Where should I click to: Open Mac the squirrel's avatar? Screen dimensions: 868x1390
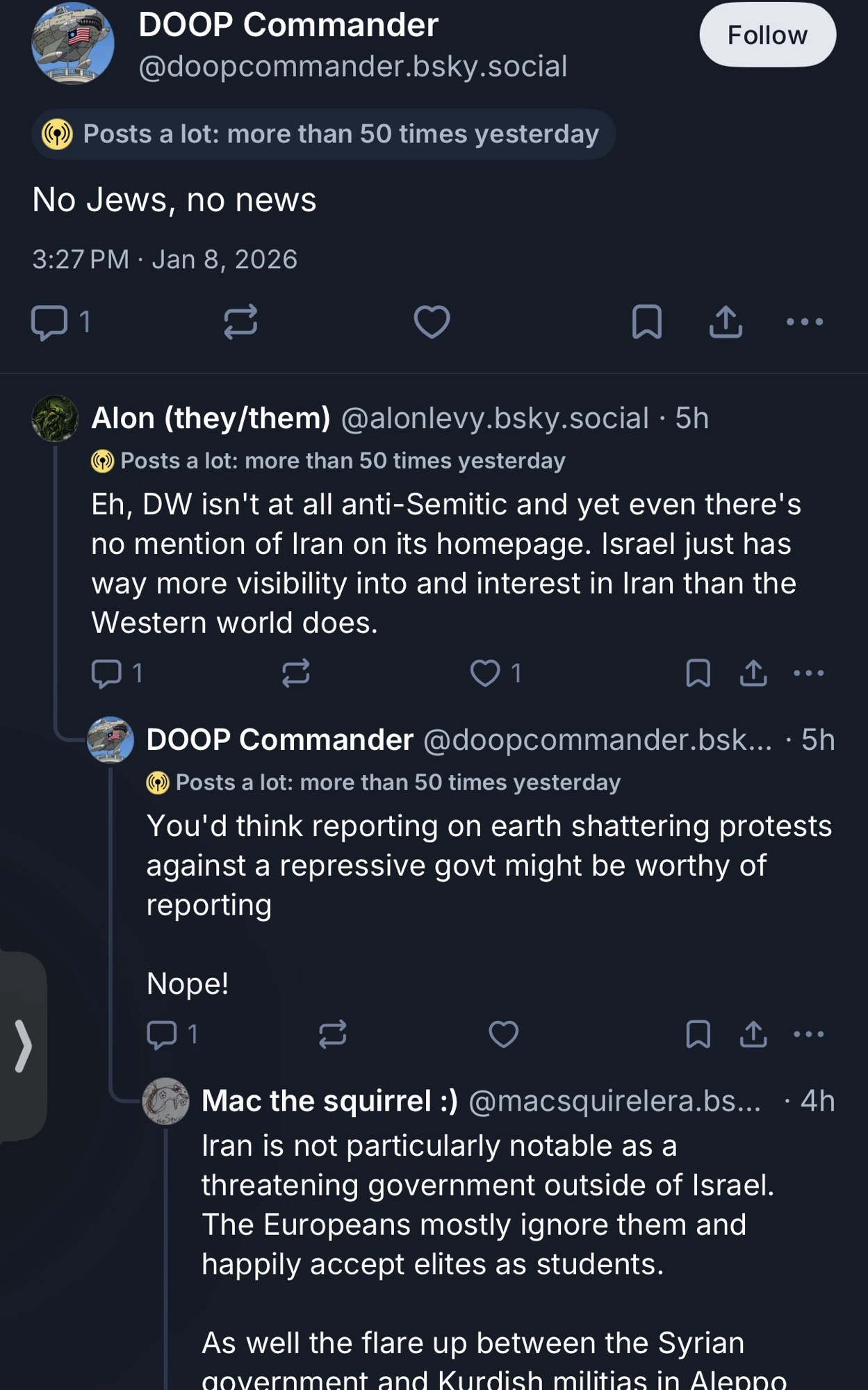165,1102
